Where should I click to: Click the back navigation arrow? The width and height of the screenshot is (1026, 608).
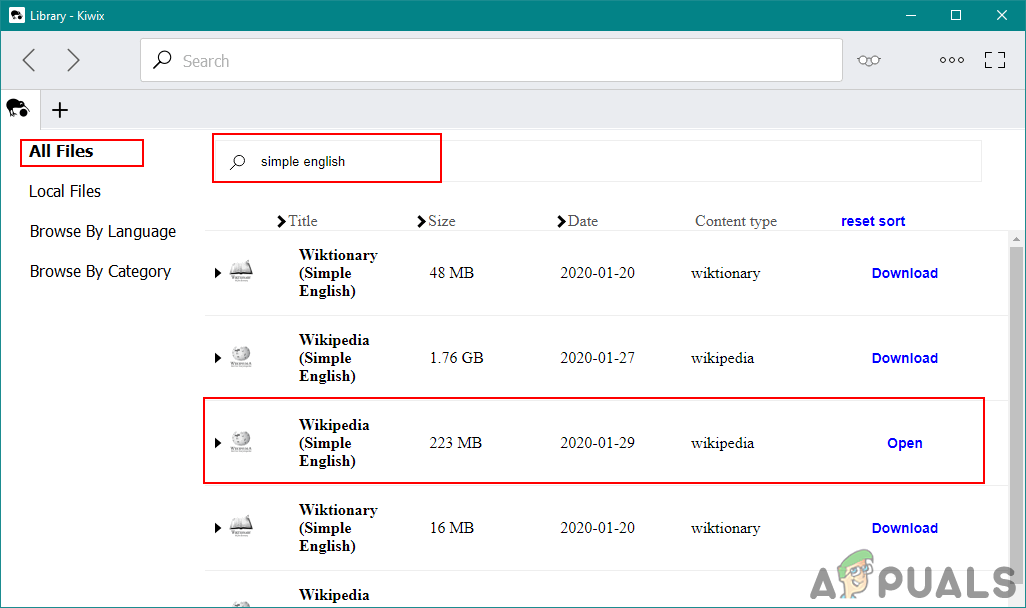pos(29,61)
